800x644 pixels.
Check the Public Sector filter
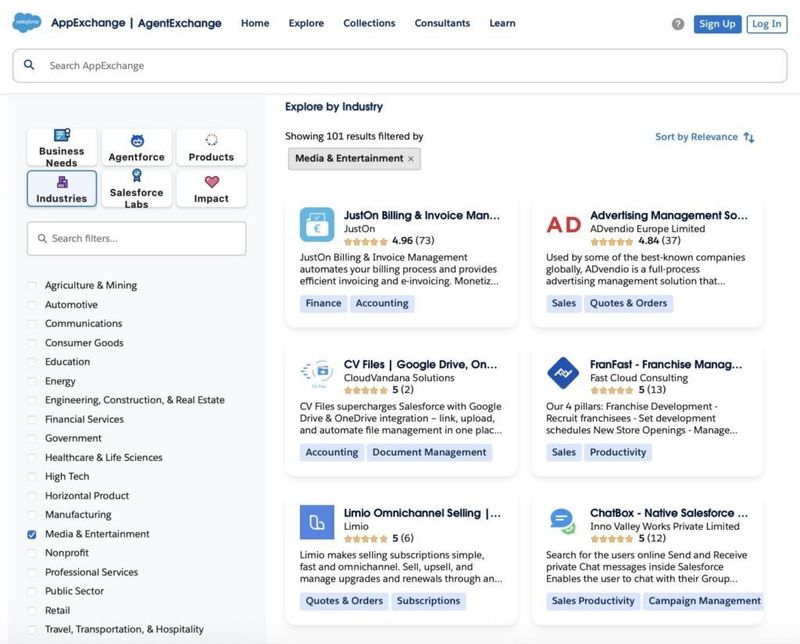tap(32, 591)
